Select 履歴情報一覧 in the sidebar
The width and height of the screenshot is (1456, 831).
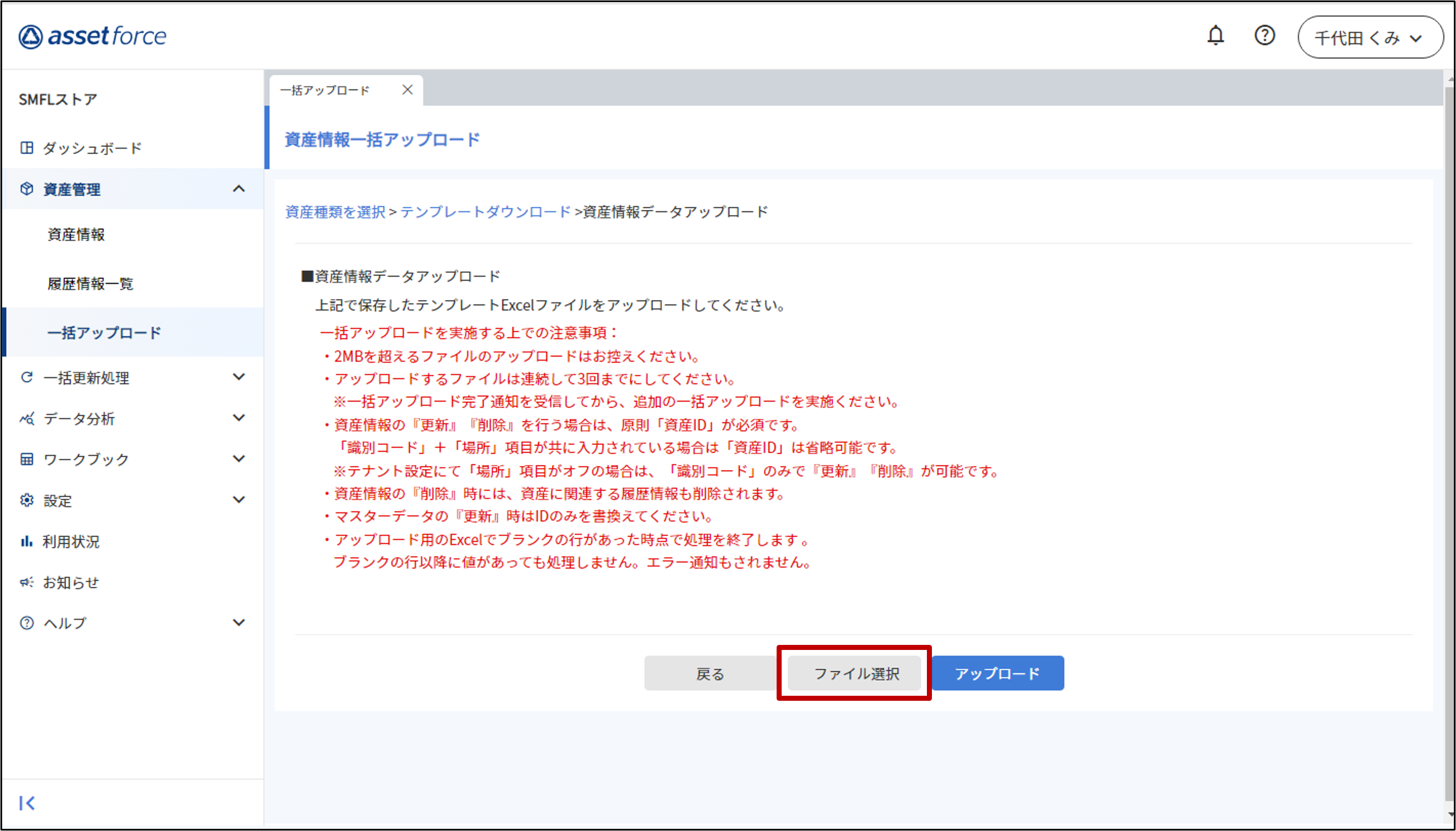pyautogui.click(x=90, y=284)
